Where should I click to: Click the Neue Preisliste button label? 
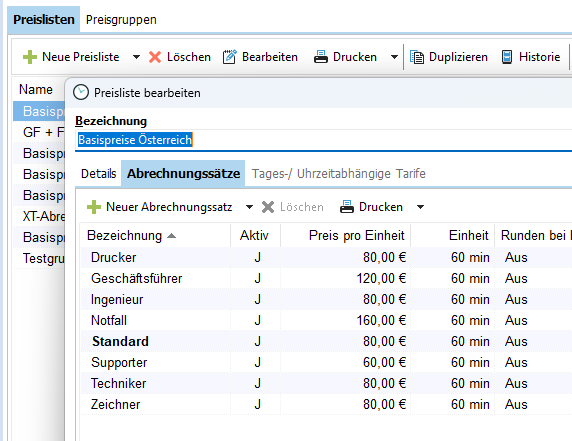click(x=81, y=57)
